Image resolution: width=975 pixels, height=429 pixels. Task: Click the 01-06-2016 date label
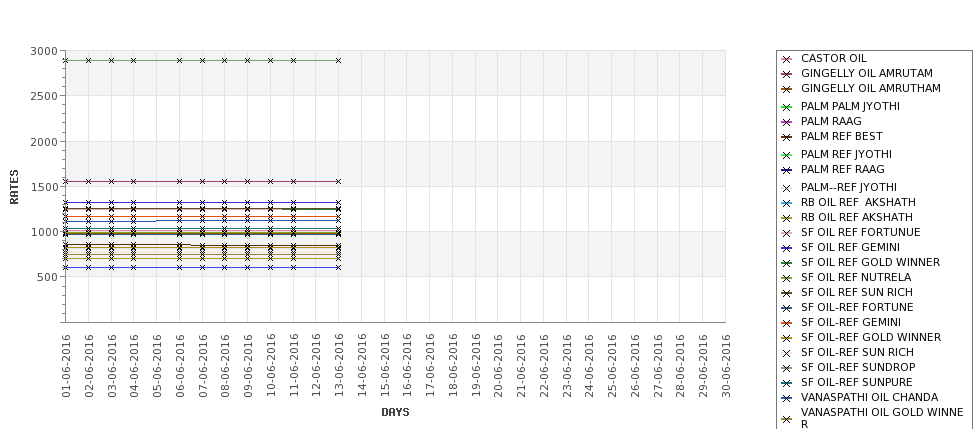pos(66,366)
